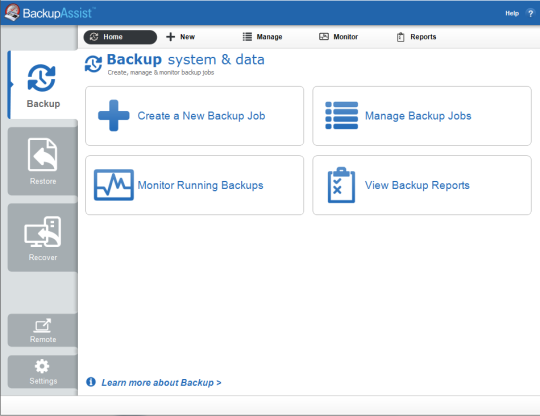This screenshot has width=540, height=416.
Task: Open View Backup Reports text
Action: (x=417, y=185)
